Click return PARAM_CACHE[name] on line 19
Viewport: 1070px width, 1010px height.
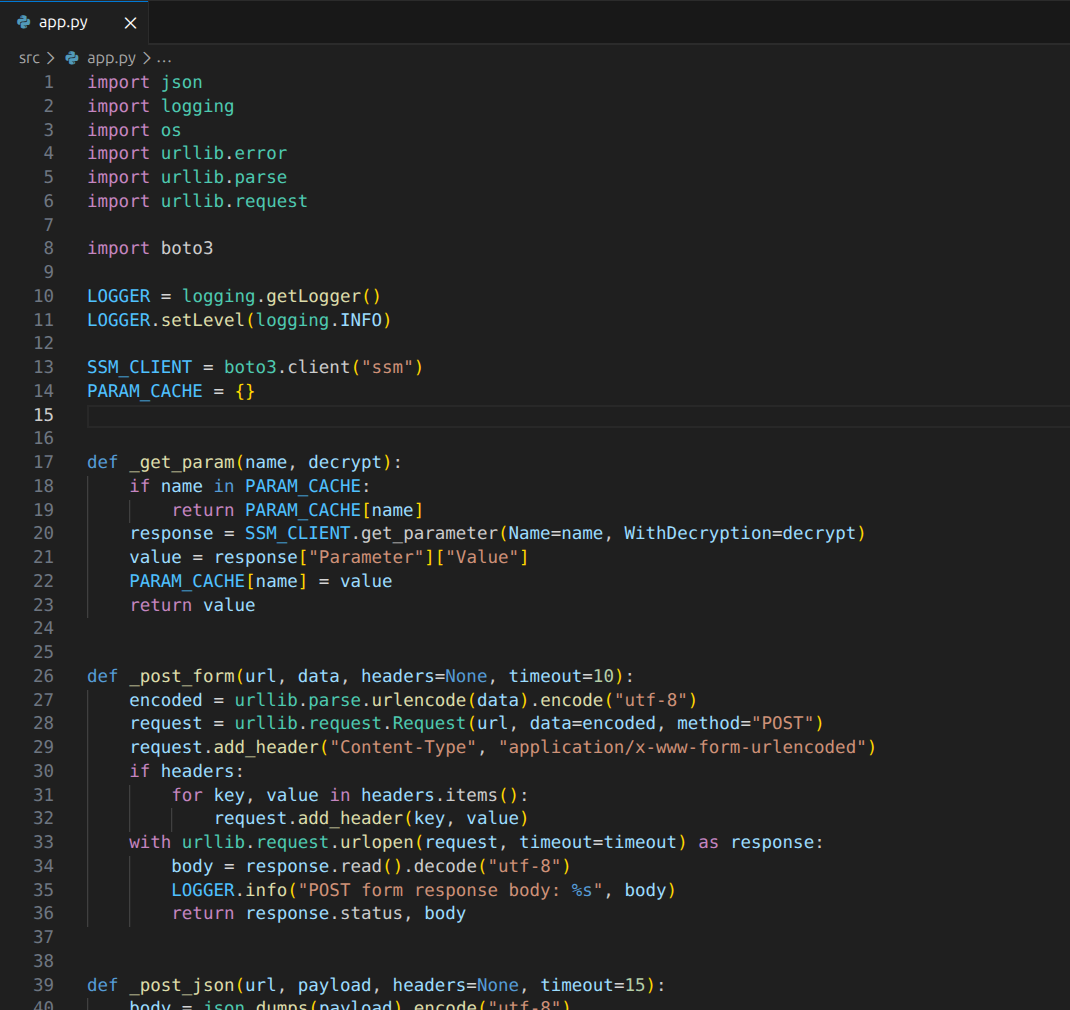click(x=298, y=510)
